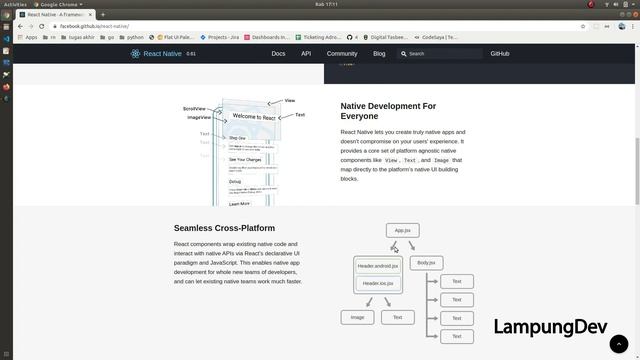Screen dimensions: 640x360
Task: Click the Chrome icon in the dock
Action: 6,15
